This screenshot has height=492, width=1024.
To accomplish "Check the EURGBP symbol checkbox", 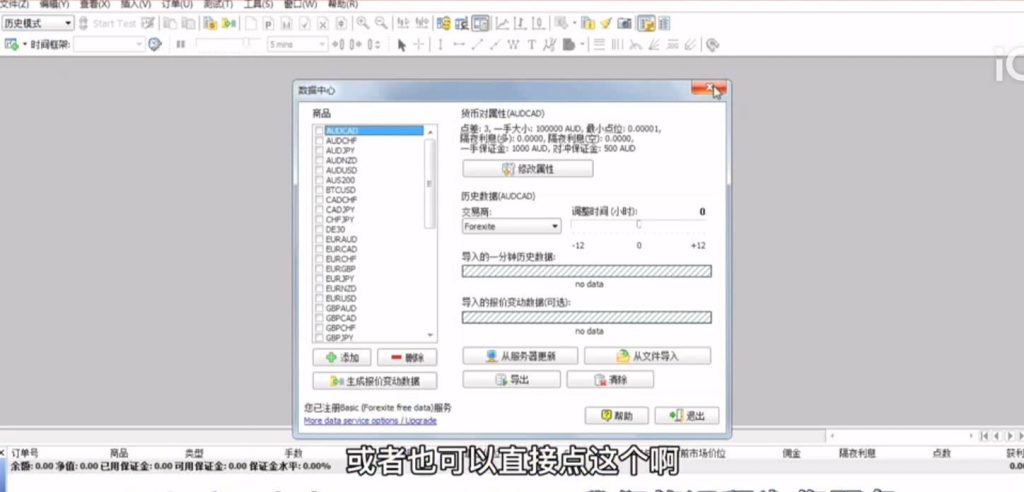I will pos(319,269).
